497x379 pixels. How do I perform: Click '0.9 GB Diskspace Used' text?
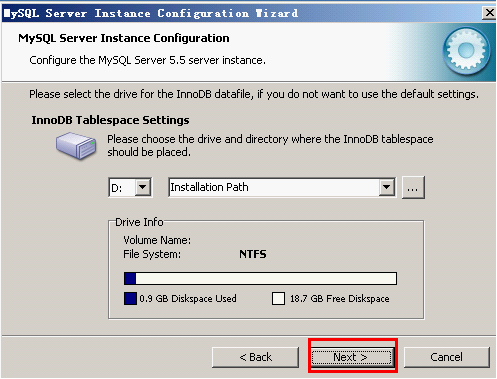tap(188, 298)
